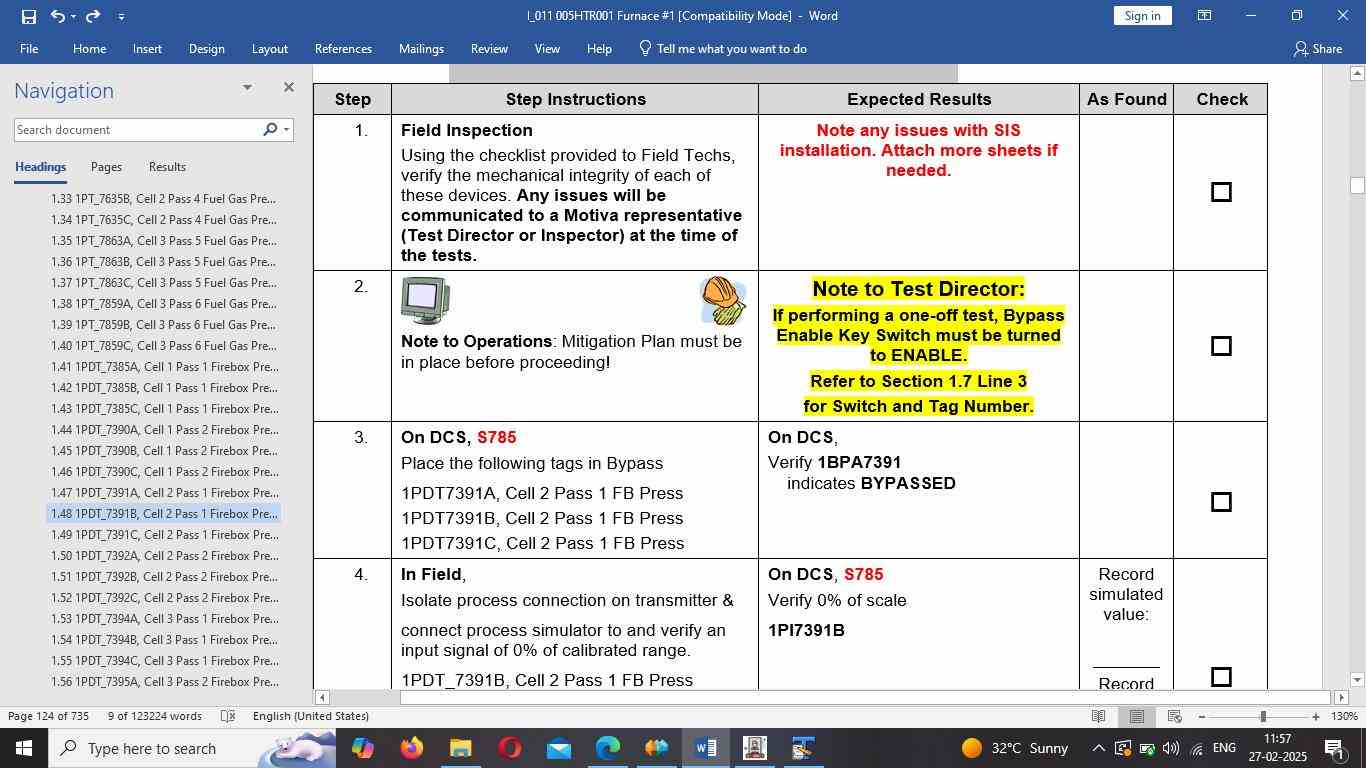The height and width of the screenshot is (768, 1366).
Task: Open the Windows Start menu
Action: point(23,748)
